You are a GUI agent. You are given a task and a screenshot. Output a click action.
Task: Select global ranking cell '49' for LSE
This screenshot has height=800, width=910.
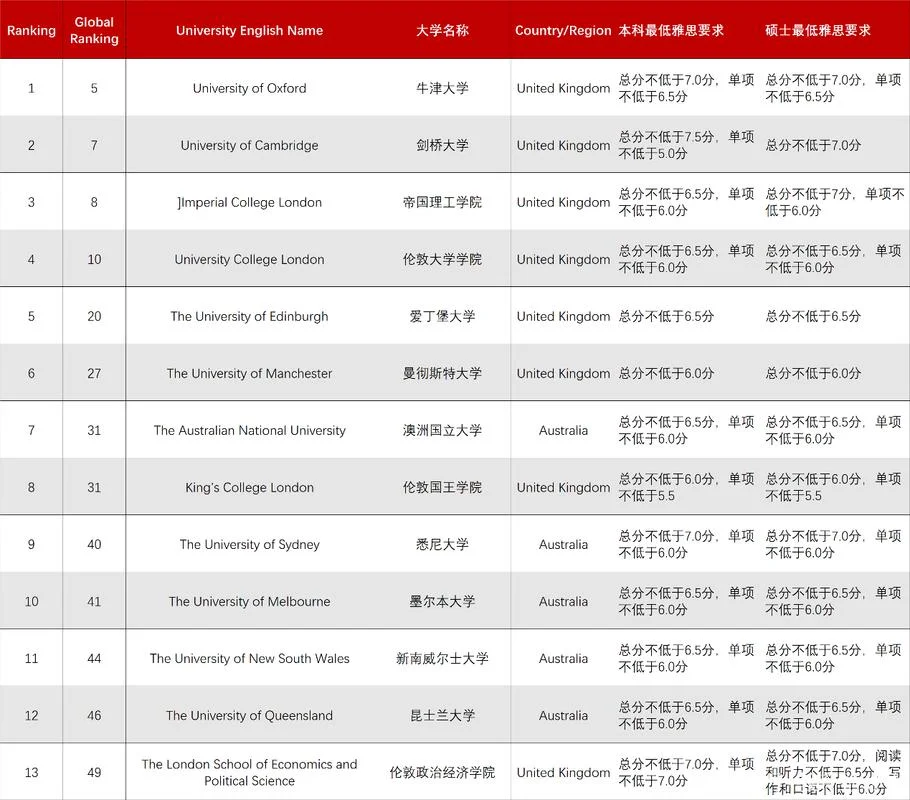click(94, 772)
